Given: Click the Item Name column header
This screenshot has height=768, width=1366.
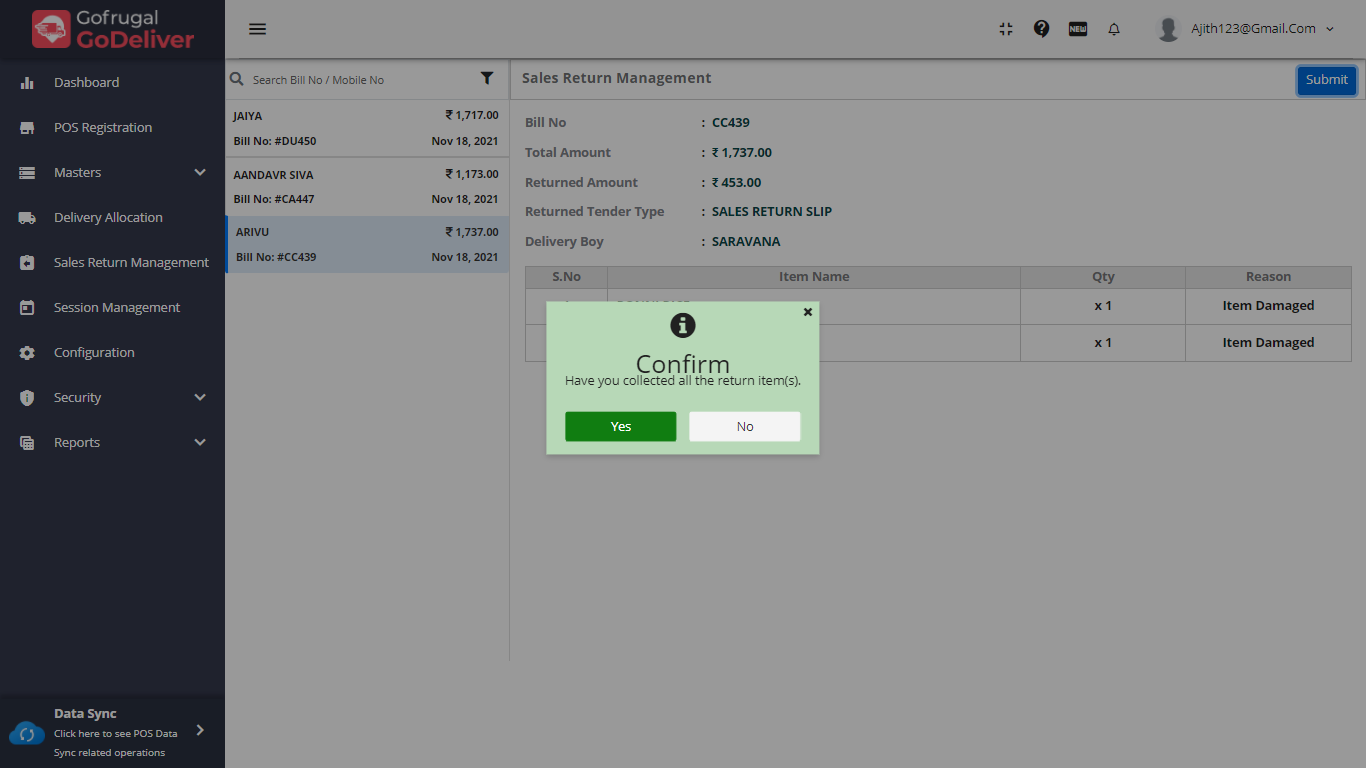Looking at the screenshot, I should click(x=814, y=277).
